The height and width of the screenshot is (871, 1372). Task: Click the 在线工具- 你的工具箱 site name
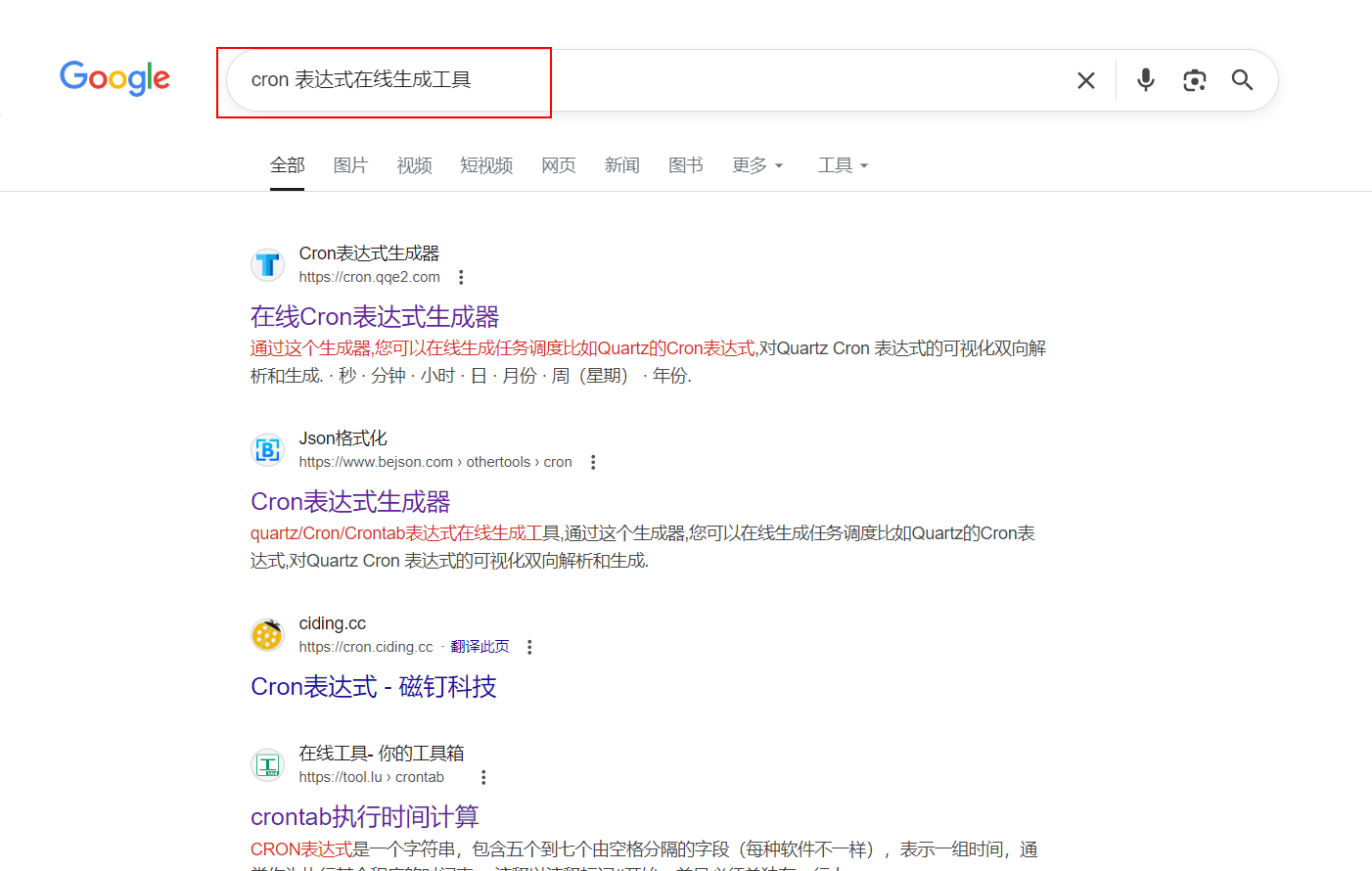[x=382, y=754]
